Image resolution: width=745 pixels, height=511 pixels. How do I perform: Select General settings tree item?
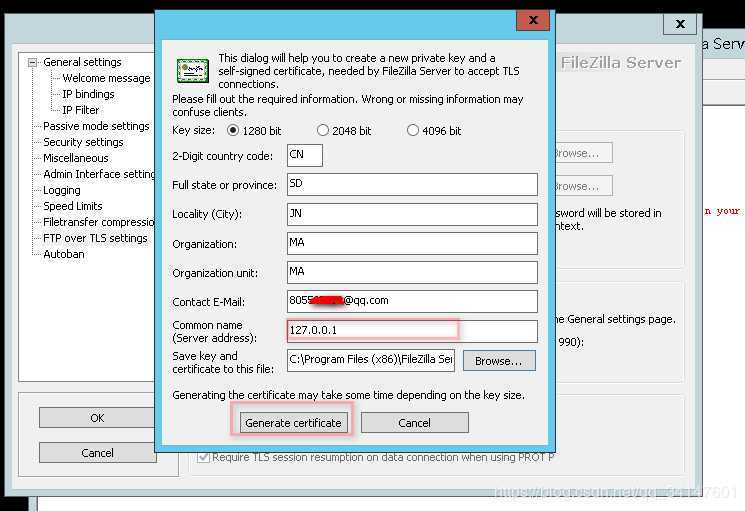(82, 62)
